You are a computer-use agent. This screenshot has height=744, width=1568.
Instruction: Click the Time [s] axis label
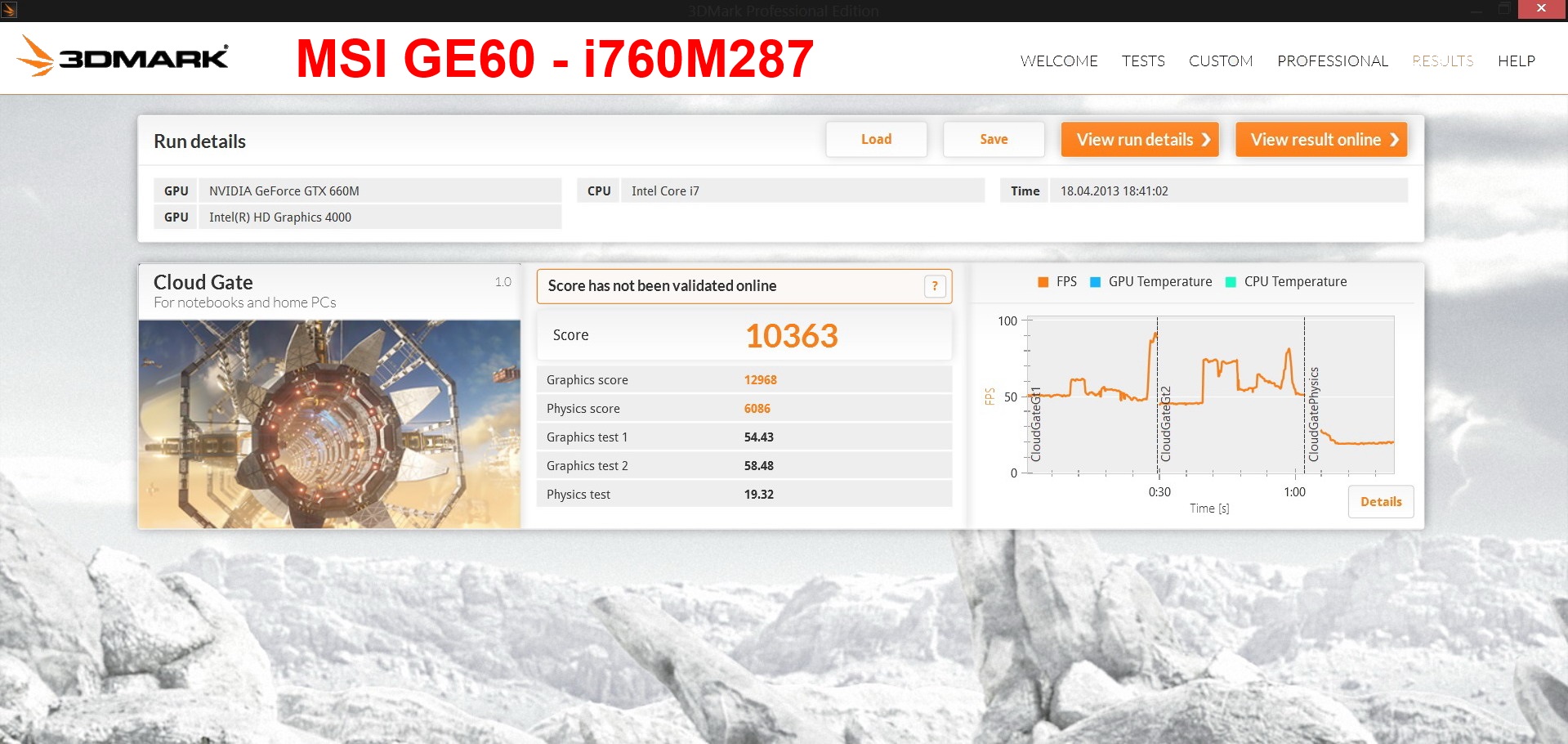click(1209, 509)
